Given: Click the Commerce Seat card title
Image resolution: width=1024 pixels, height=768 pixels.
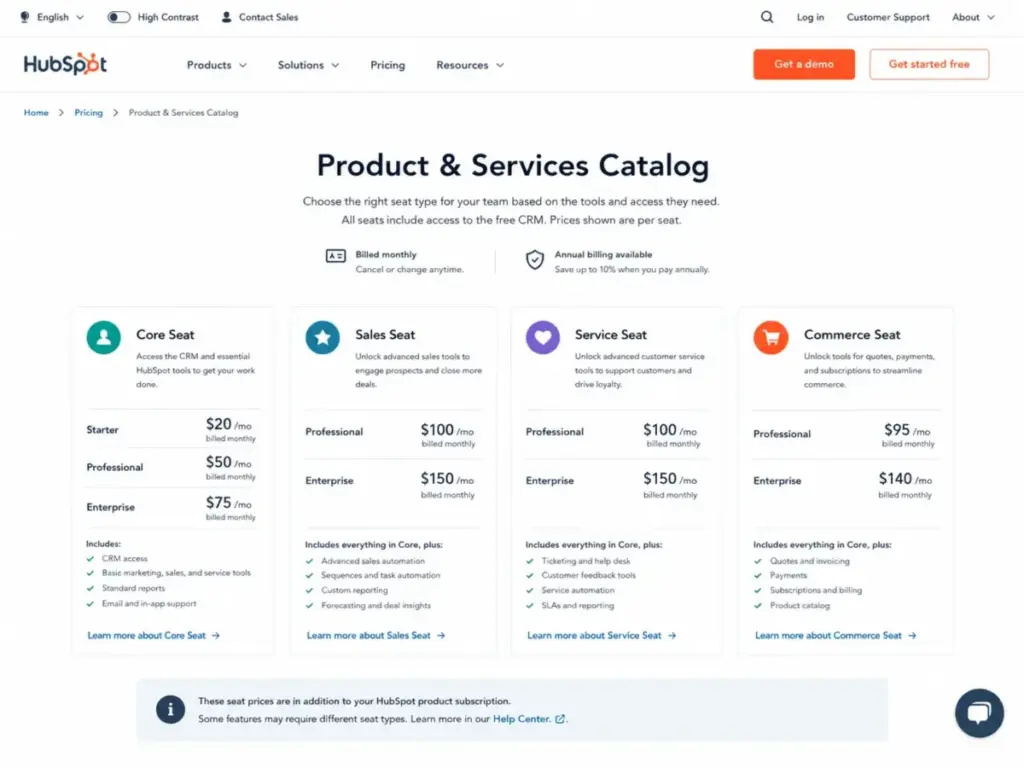Looking at the screenshot, I should (852, 334).
